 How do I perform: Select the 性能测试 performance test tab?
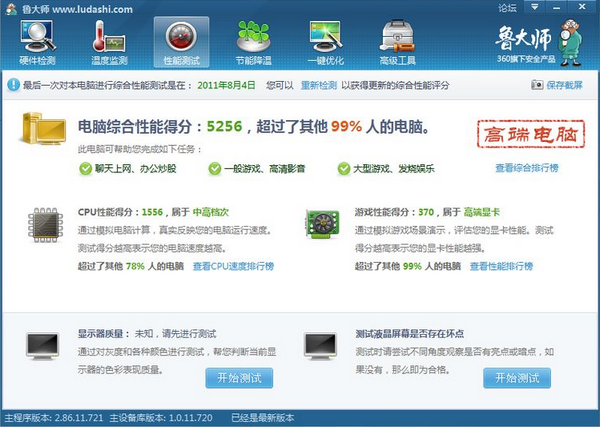tap(181, 43)
